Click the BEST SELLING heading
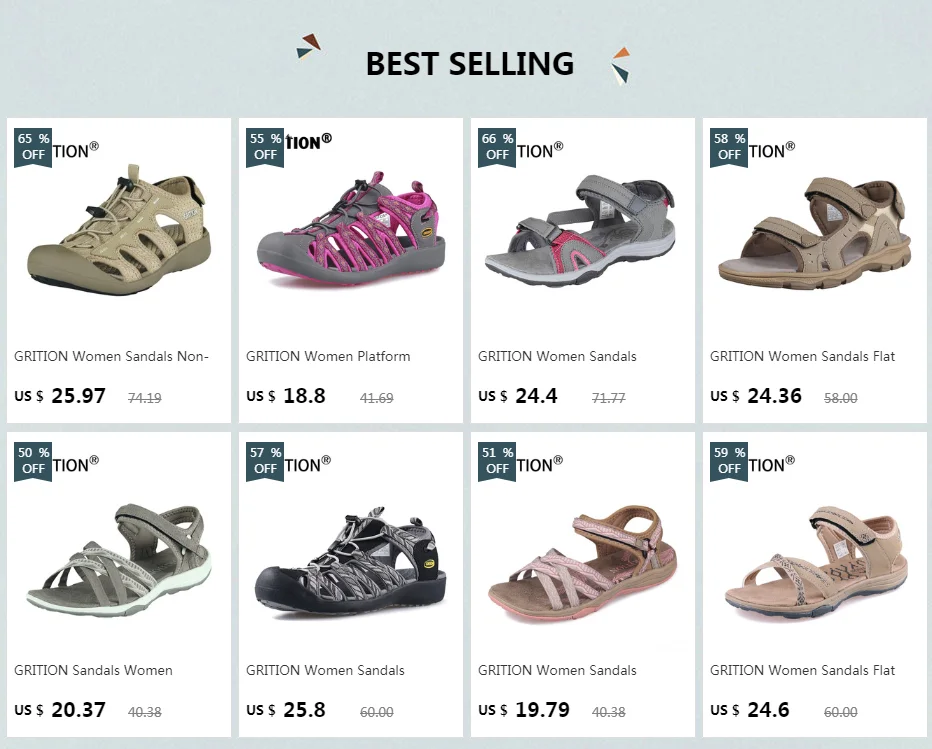This screenshot has height=749, width=932. [469, 64]
